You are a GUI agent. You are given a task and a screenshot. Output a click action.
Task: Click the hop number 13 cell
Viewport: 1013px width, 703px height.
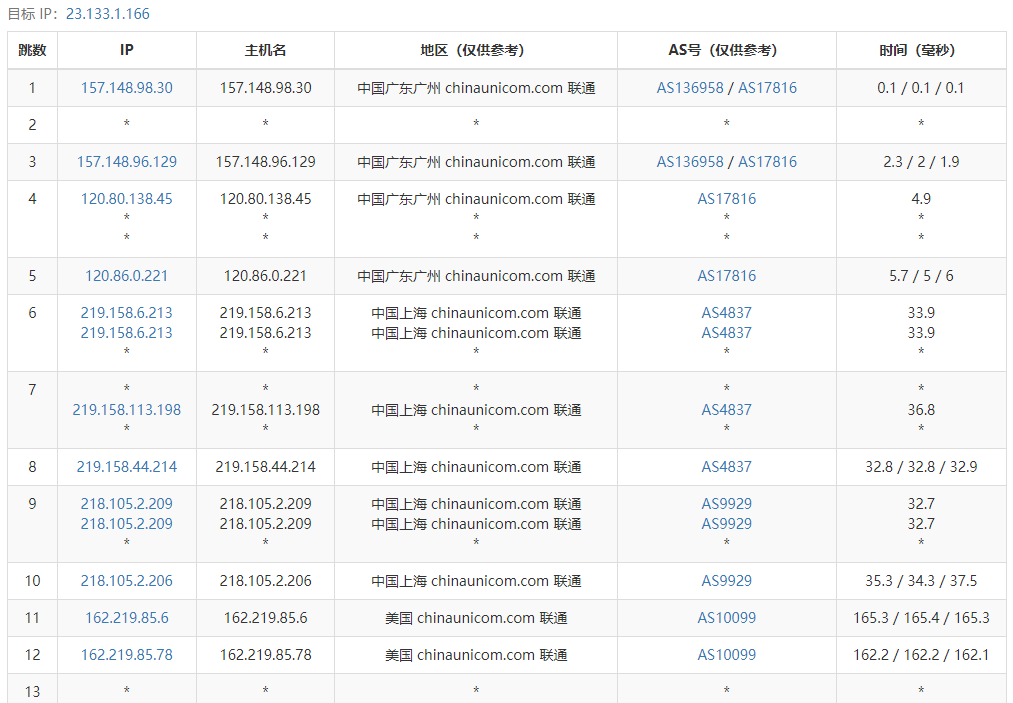pos(32,691)
